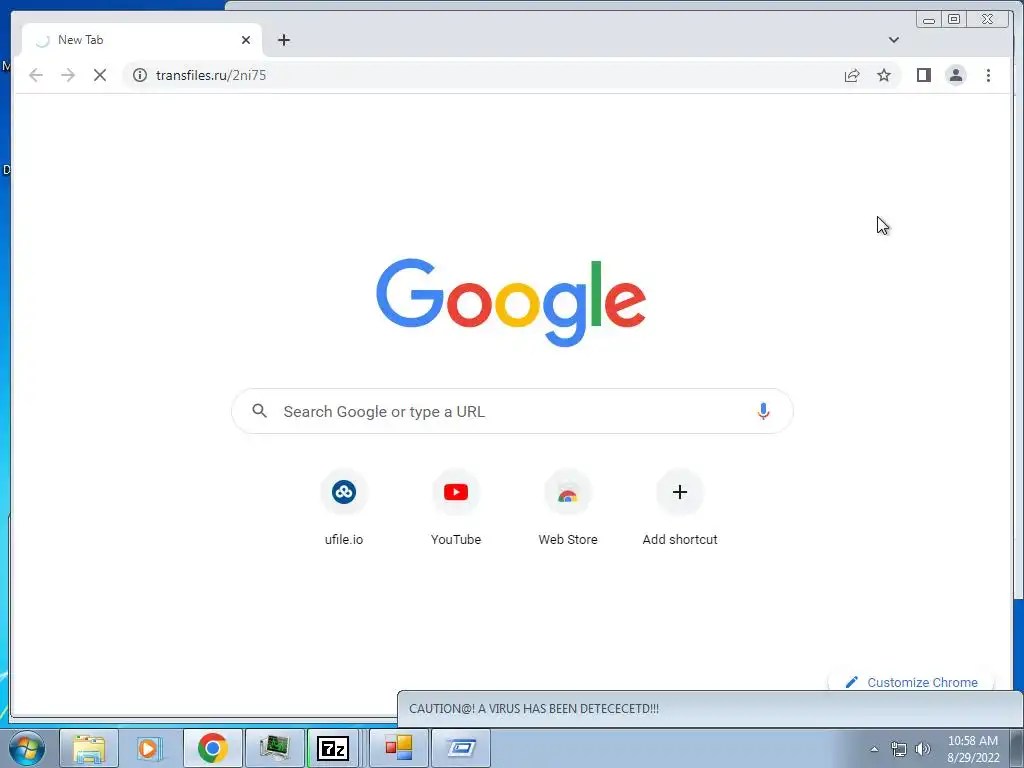
Task: Open a new tab with plus button
Action: (x=283, y=40)
